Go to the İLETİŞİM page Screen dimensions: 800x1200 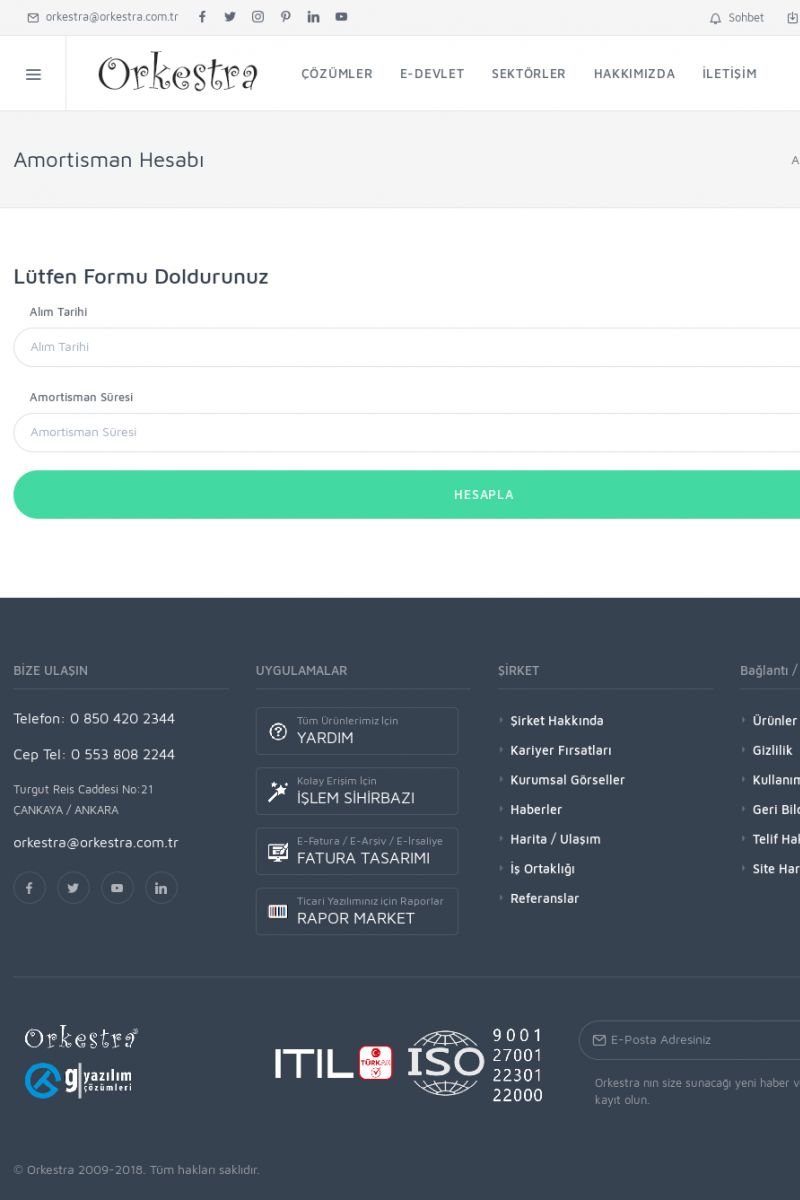click(729, 74)
